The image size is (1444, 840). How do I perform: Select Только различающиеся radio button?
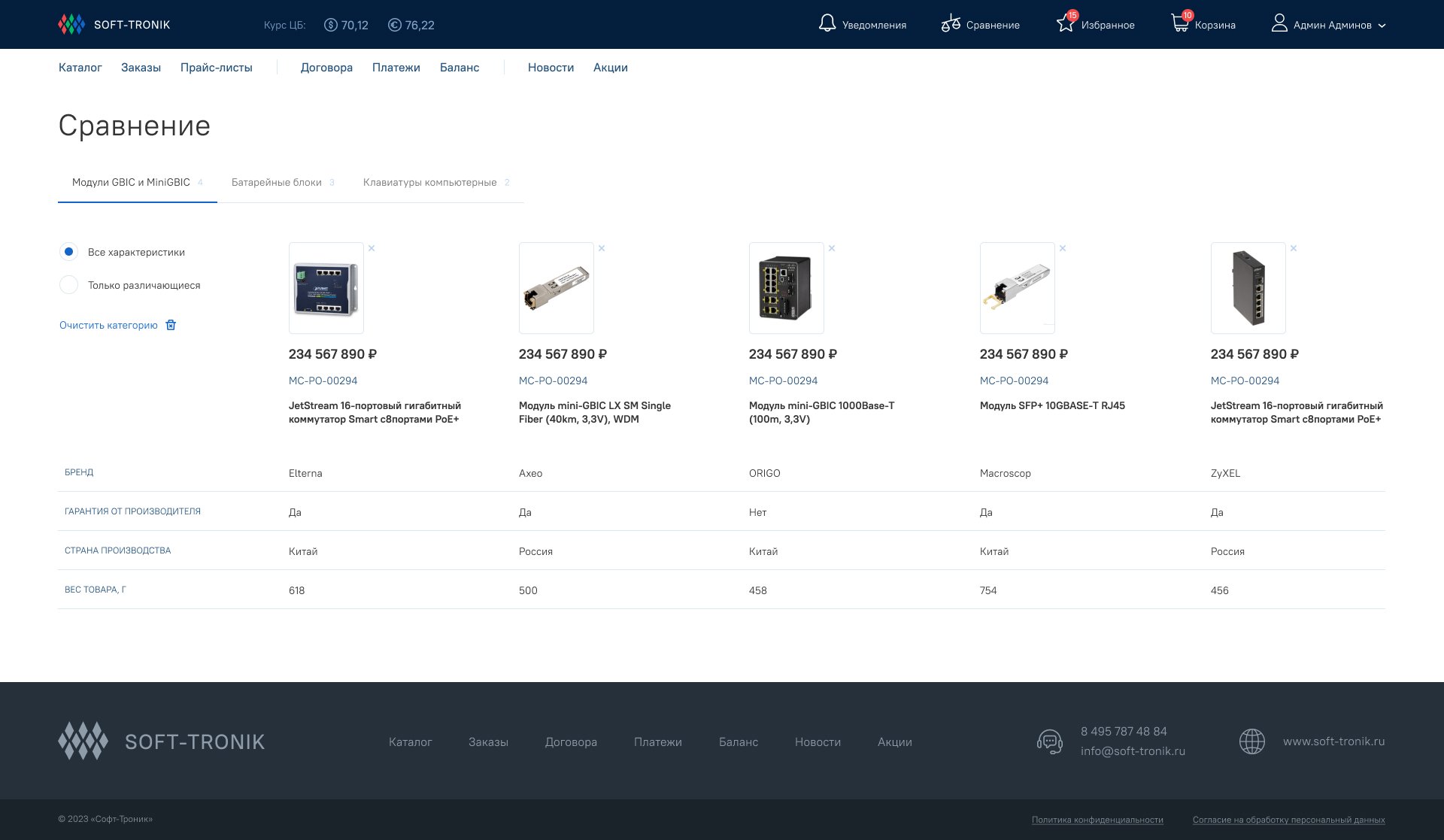pos(68,285)
